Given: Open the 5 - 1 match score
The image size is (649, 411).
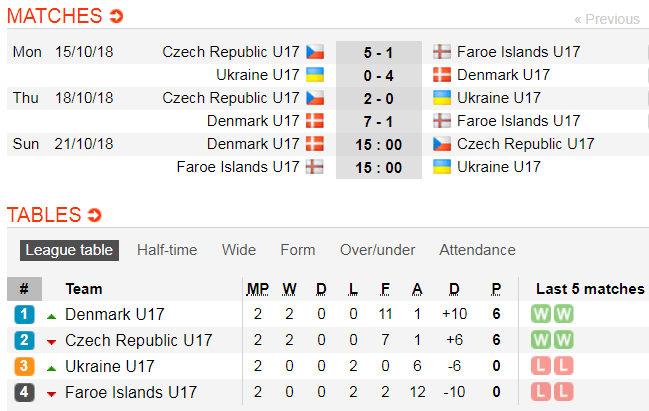Looking at the screenshot, I should point(378,53).
